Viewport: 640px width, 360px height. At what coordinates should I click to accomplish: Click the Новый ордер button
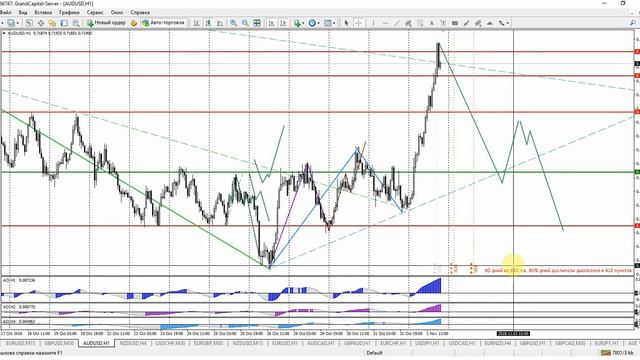[x=107, y=23]
